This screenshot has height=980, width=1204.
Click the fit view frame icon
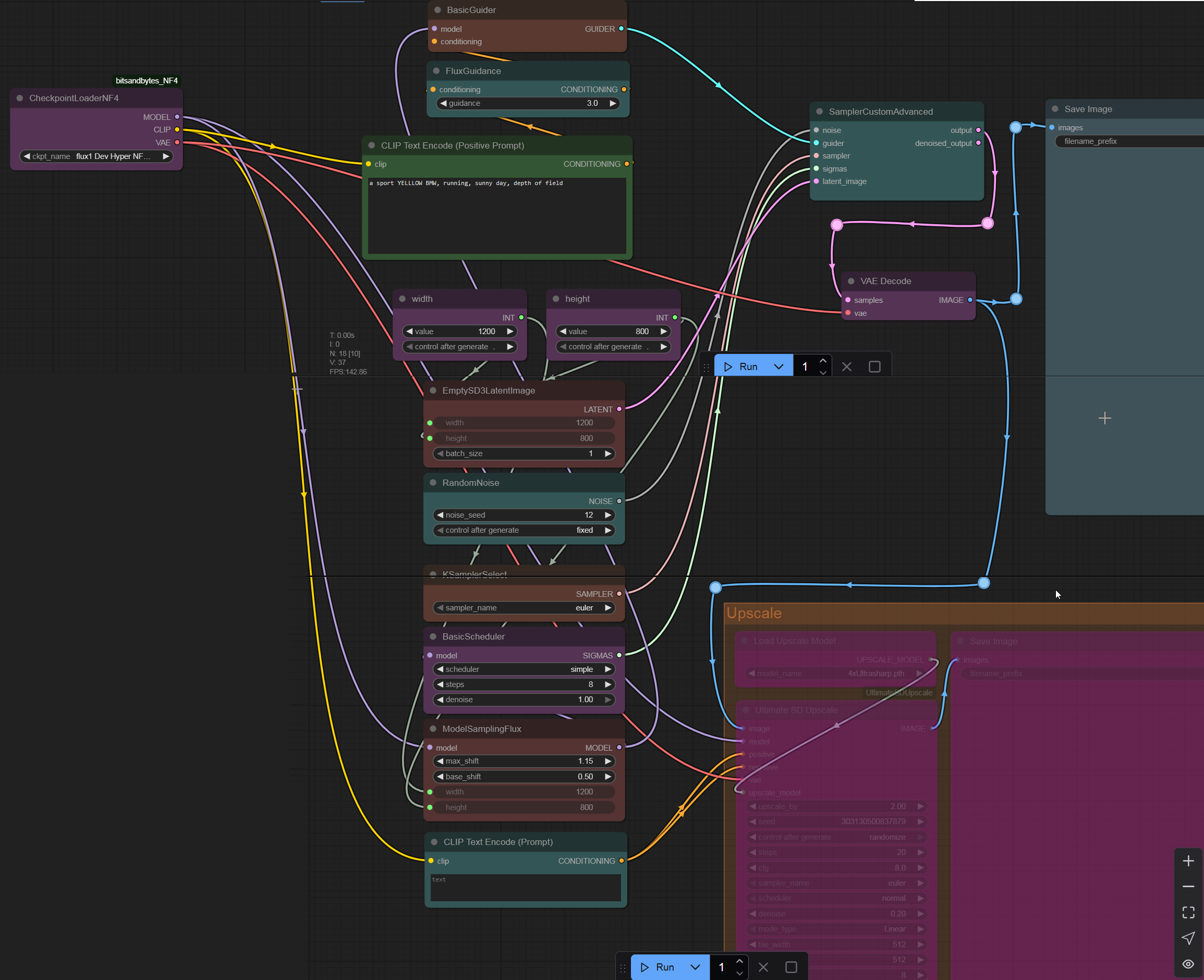click(x=1188, y=912)
